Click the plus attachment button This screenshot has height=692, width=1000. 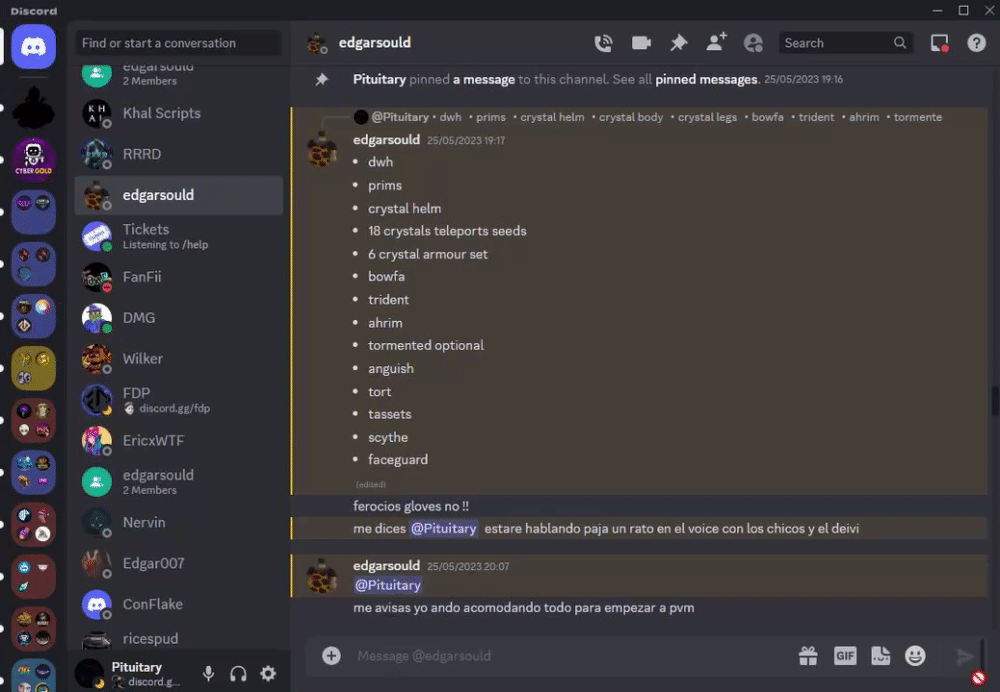pos(331,656)
